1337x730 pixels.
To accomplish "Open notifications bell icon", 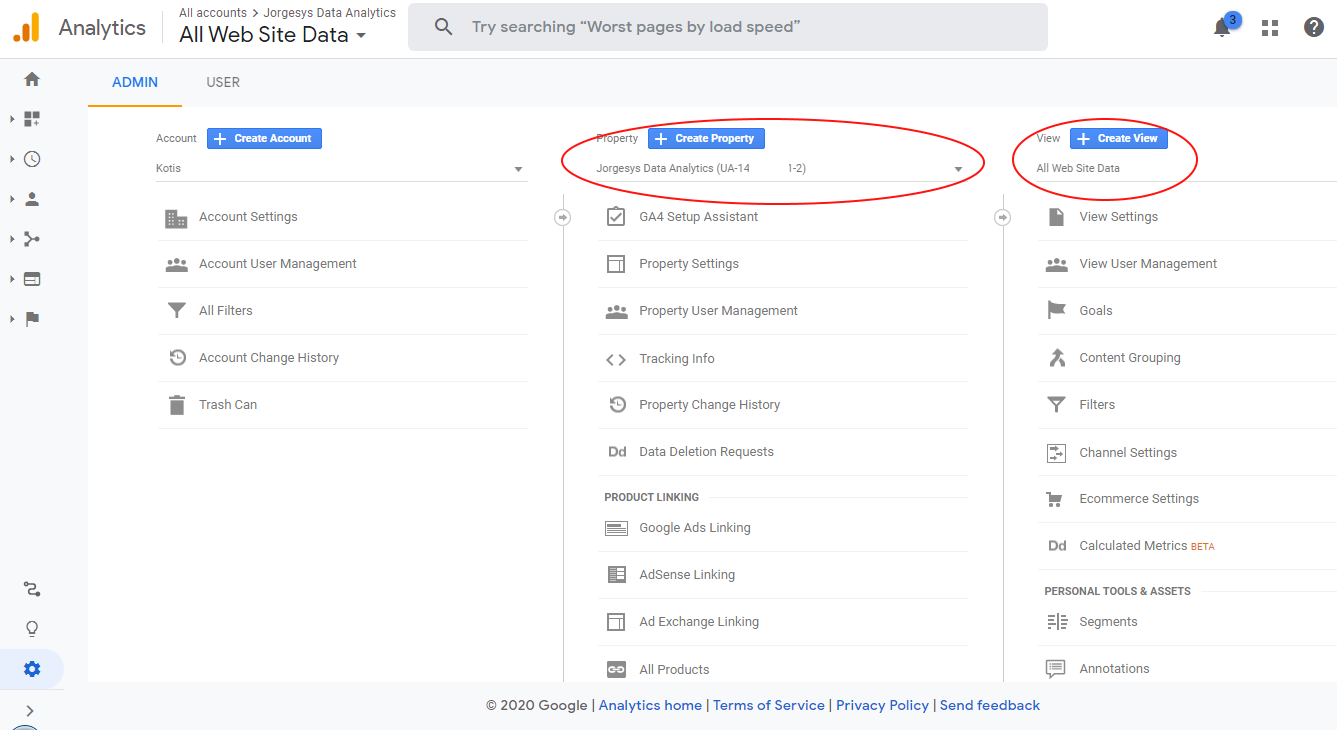I will point(1222,28).
